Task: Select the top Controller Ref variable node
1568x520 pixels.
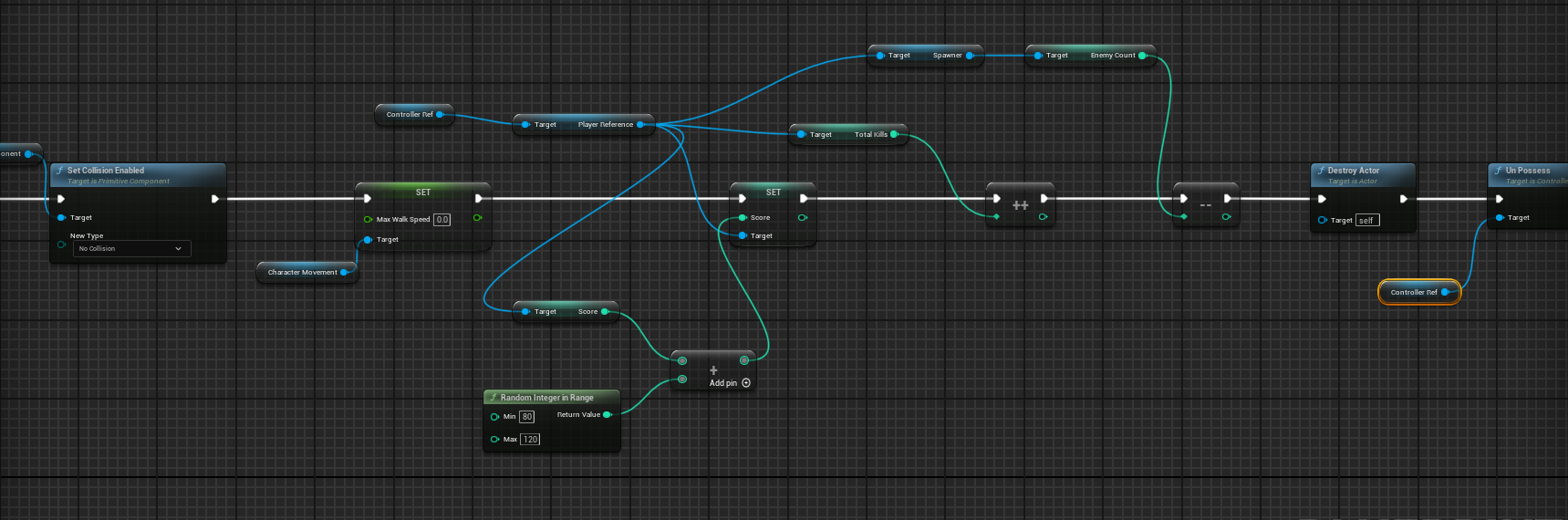Action: pyautogui.click(x=414, y=114)
